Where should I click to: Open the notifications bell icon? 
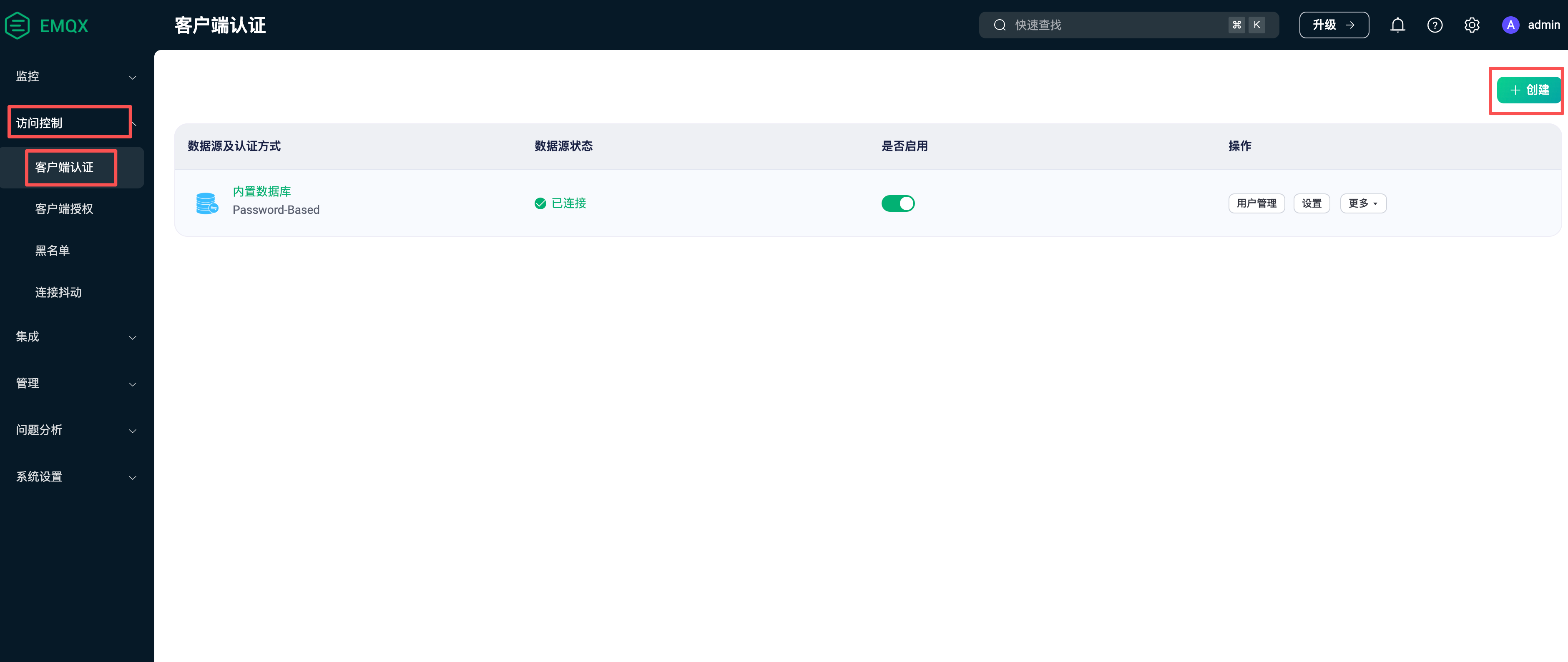point(1397,25)
